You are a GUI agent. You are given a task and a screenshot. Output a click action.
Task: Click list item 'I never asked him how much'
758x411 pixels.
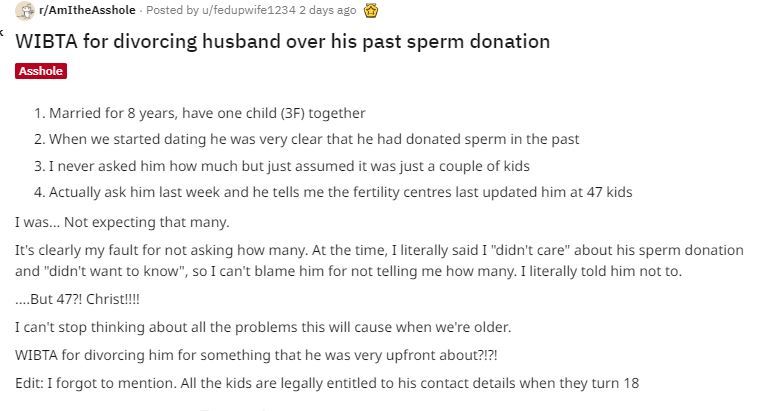tap(282, 166)
